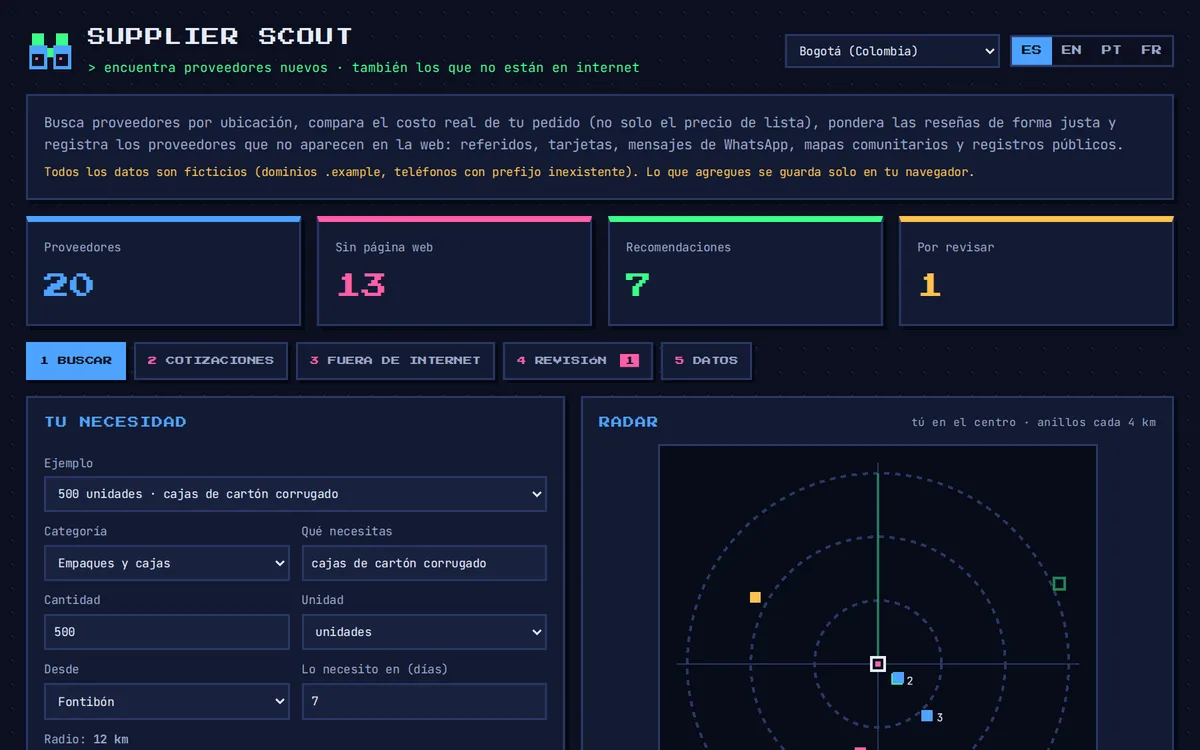Select blue radar marker labeled 2
Screen dimensions: 1200x750
click(897, 679)
